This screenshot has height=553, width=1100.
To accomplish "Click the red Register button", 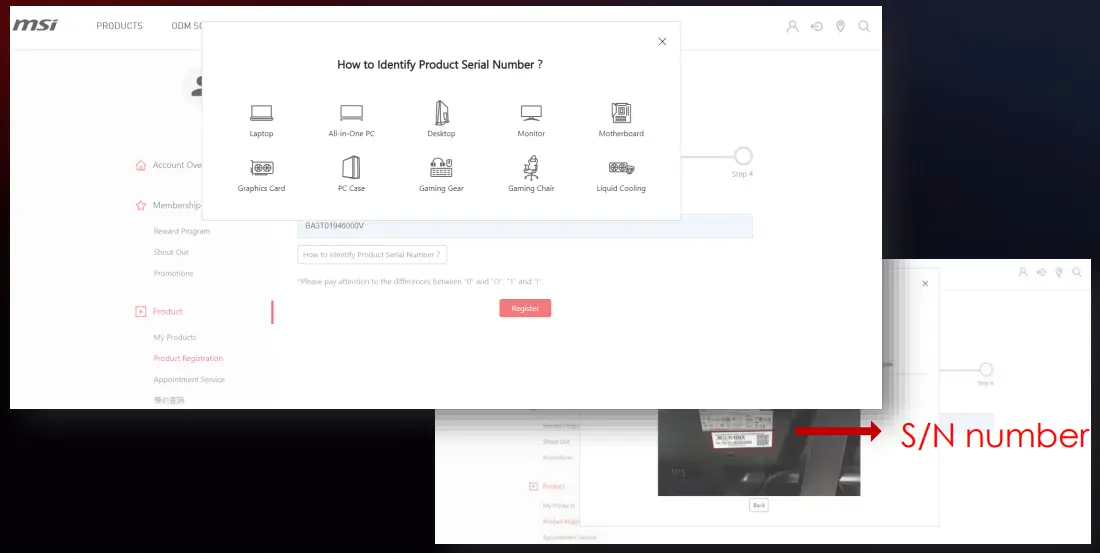I will point(525,308).
